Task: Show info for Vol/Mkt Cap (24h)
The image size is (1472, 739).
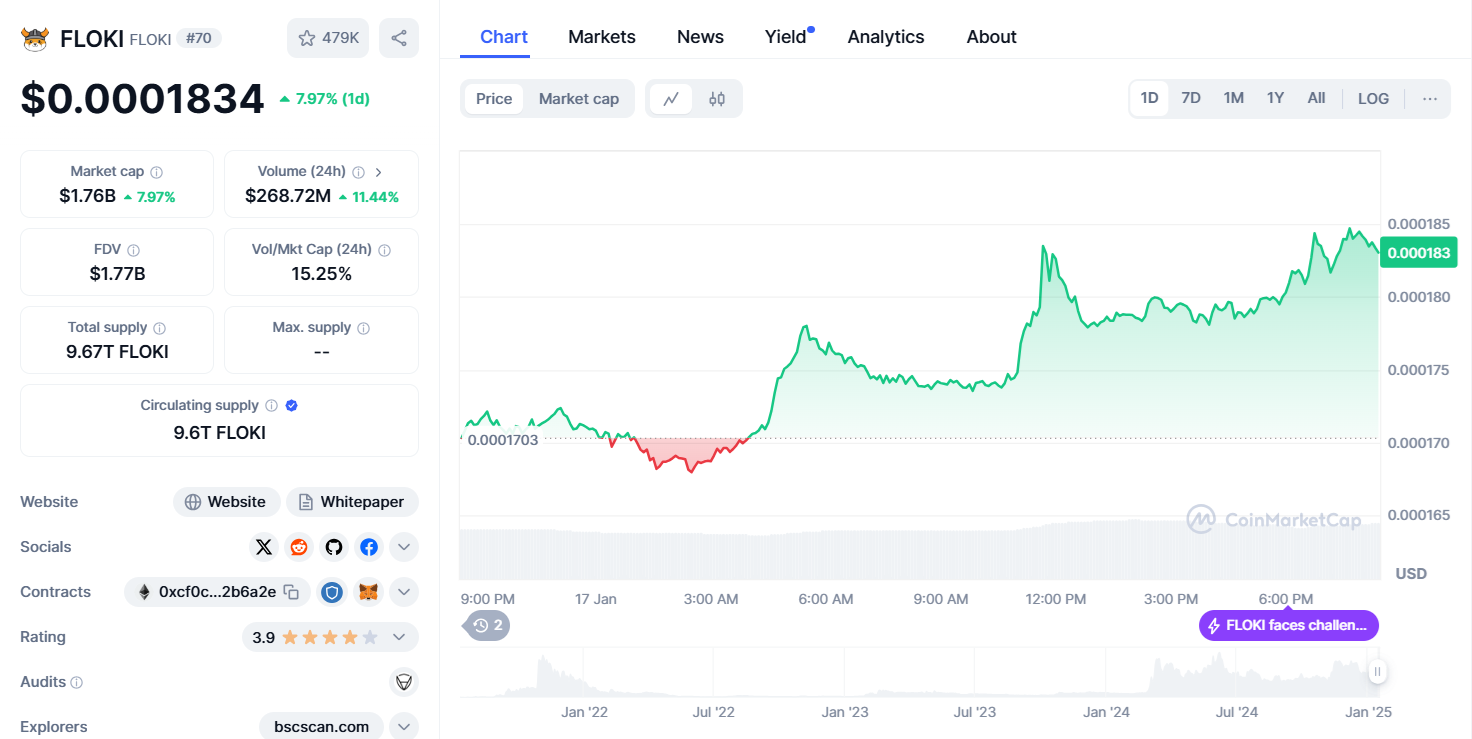Action: coord(385,250)
